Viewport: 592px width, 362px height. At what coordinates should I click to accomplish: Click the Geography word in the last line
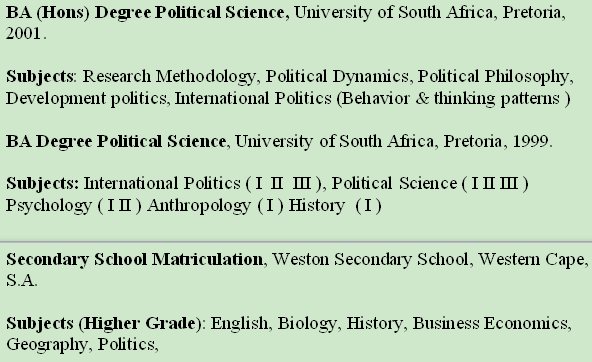[x=46, y=345]
